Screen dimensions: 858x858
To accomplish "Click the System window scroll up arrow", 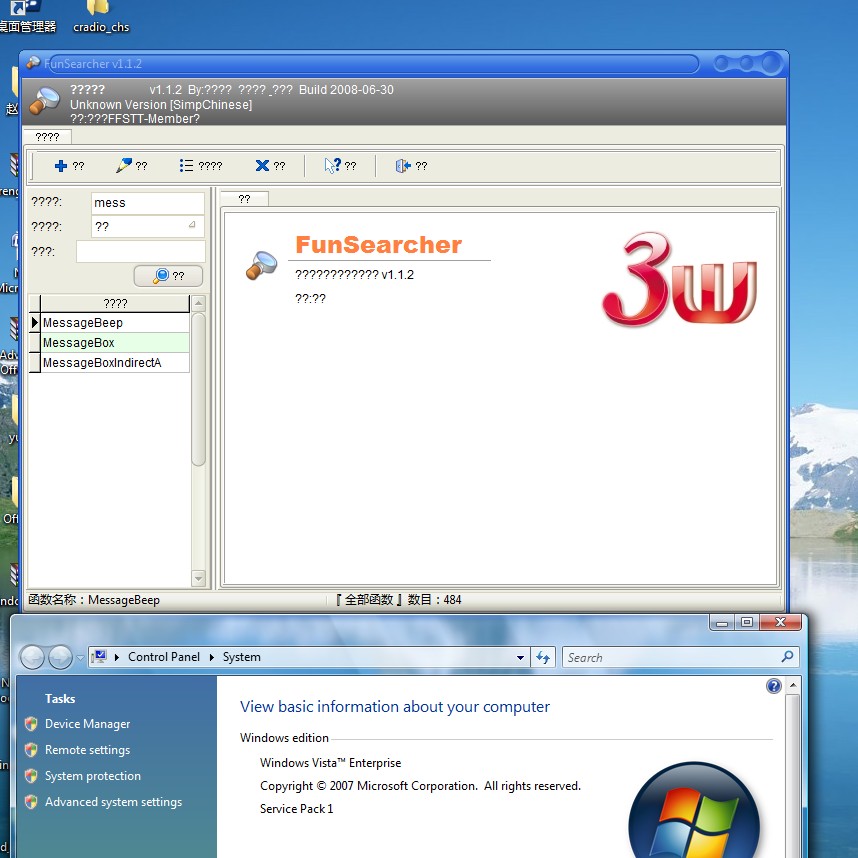I will coord(792,685).
